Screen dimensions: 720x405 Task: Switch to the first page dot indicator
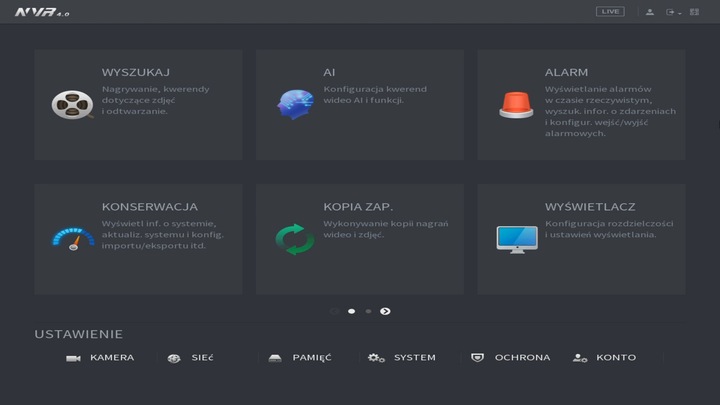tap(351, 311)
